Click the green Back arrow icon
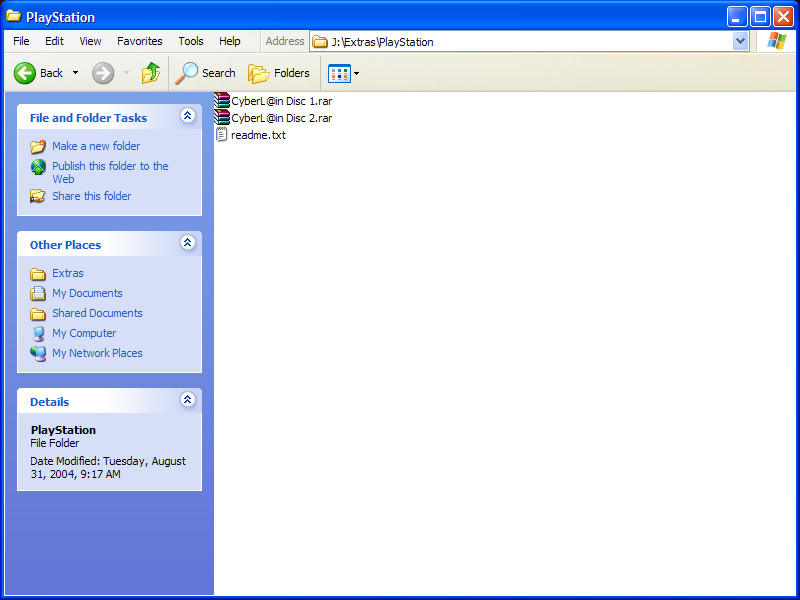Viewport: 800px width, 600px height. tap(25, 73)
